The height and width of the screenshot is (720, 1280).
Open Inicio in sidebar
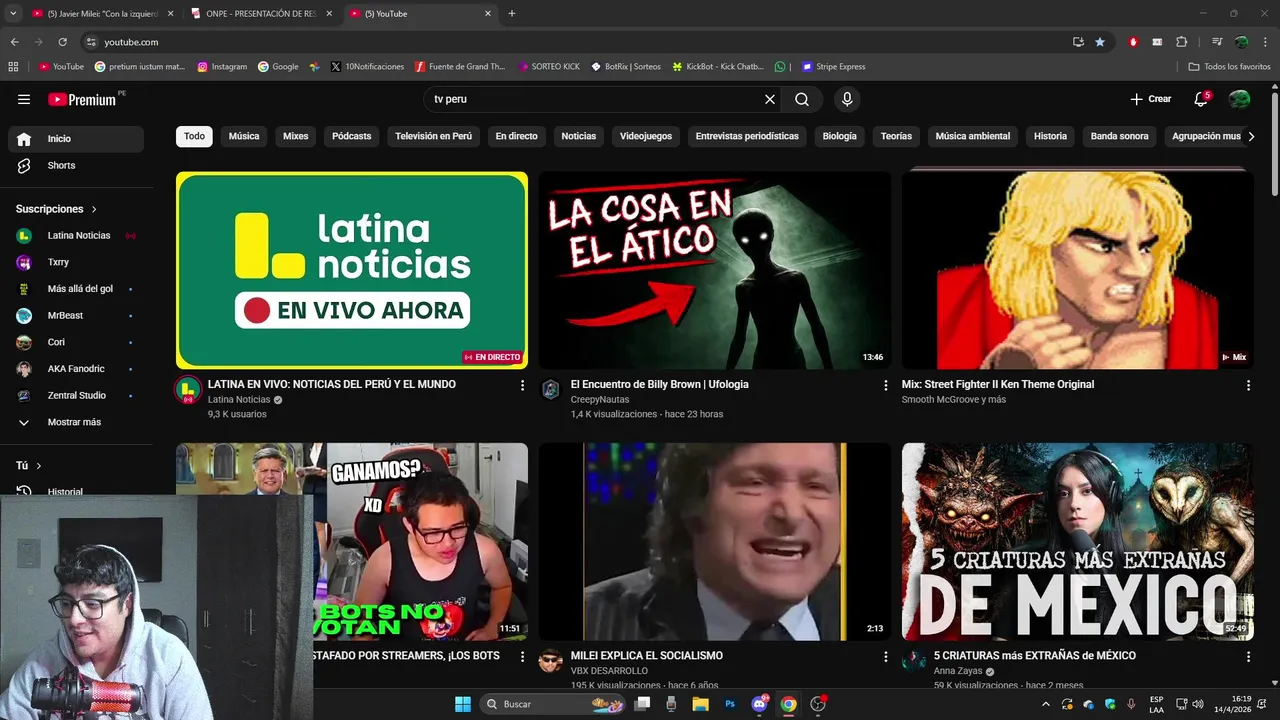click(x=76, y=139)
